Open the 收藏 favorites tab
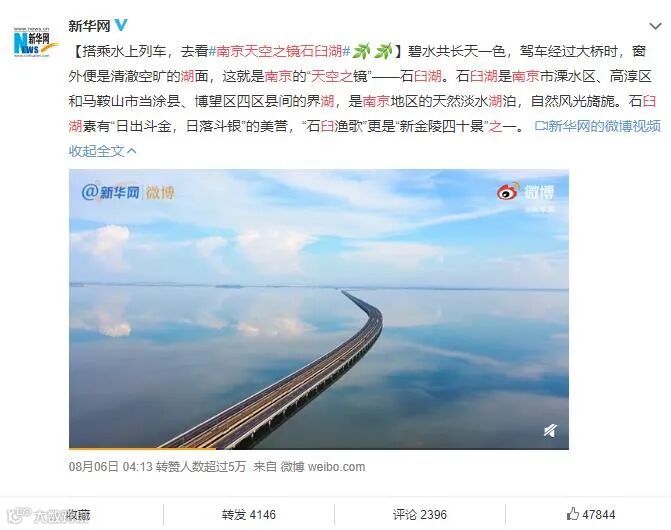Image resolution: width=671 pixels, height=530 pixels. click(77, 515)
